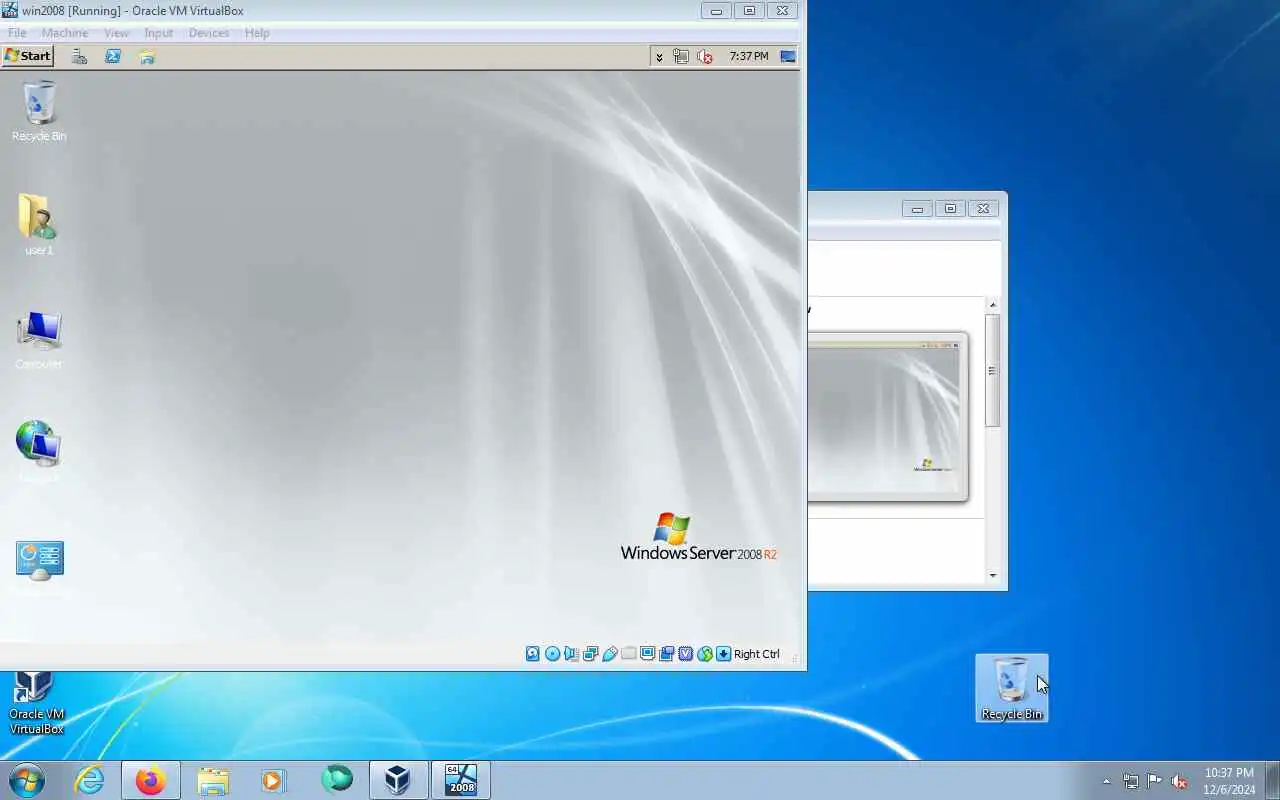Click the mouse integration status icon
The image size is (1280, 800).
(x=705, y=654)
